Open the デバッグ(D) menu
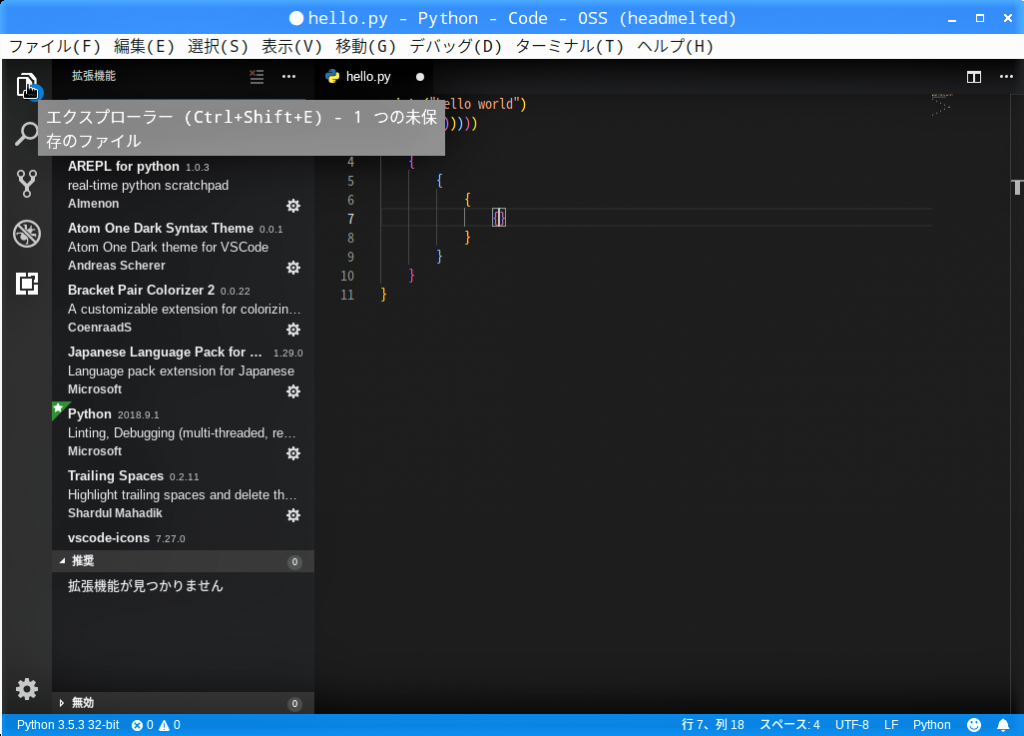Viewport: 1024px width, 736px height. 456,46
